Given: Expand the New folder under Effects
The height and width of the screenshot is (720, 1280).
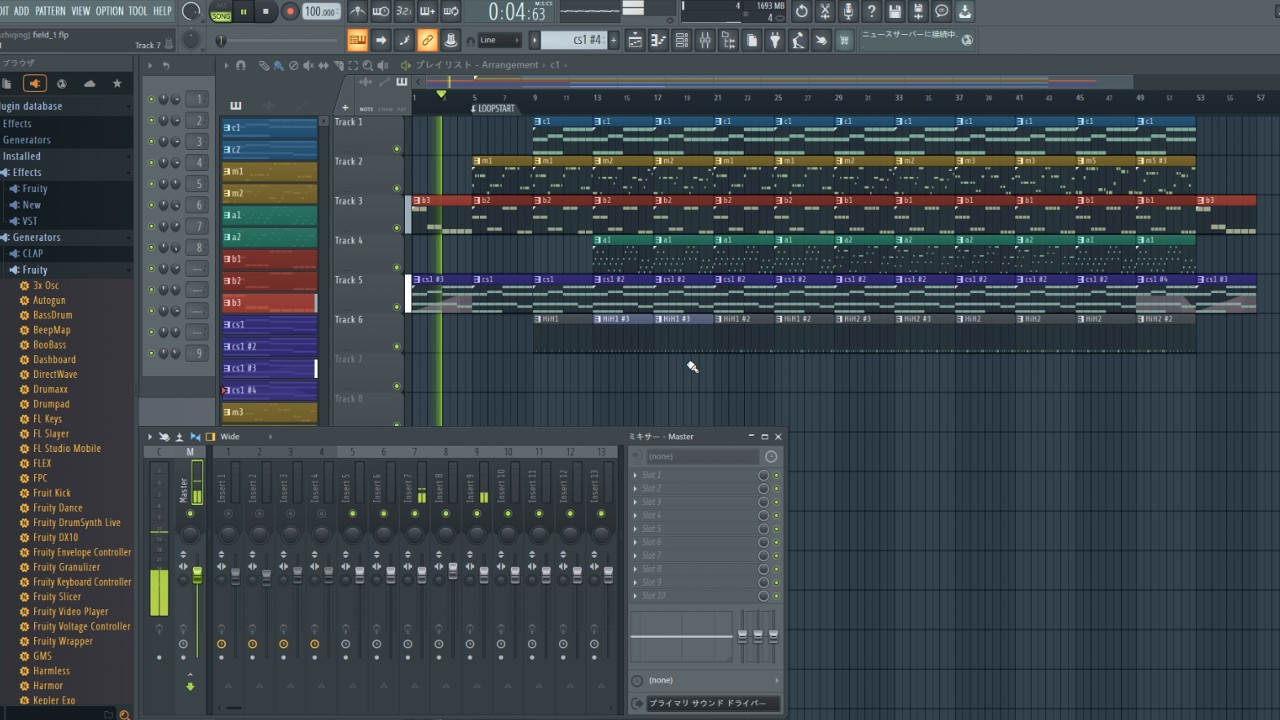Looking at the screenshot, I should pyautogui.click(x=31, y=205).
